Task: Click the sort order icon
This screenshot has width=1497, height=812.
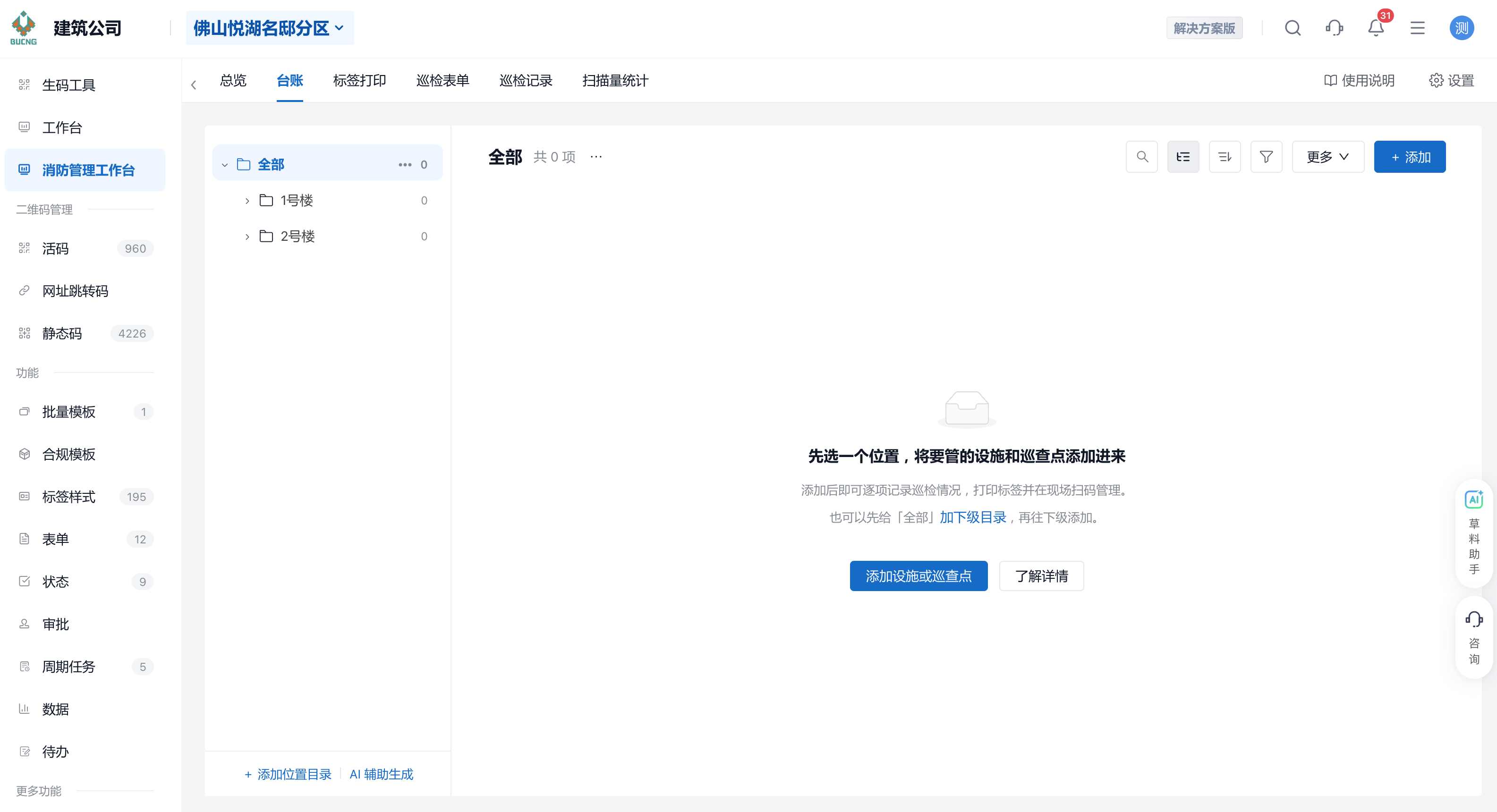Action: click(1225, 157)
